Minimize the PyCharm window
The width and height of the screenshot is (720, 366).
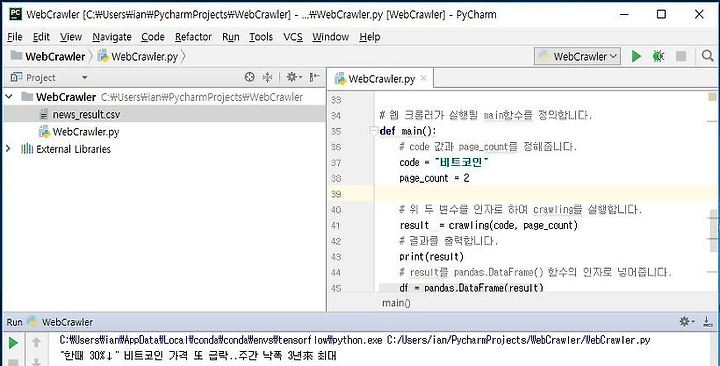pos(624,14)
